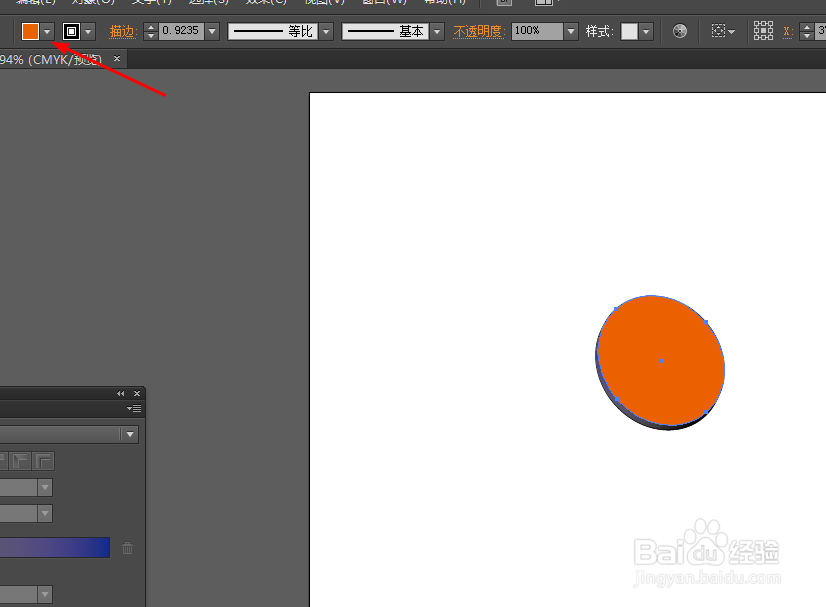Screen dimensions: 826x607
Task: Select the 94% (CMYK/预览) document tab
Action: 50,60
